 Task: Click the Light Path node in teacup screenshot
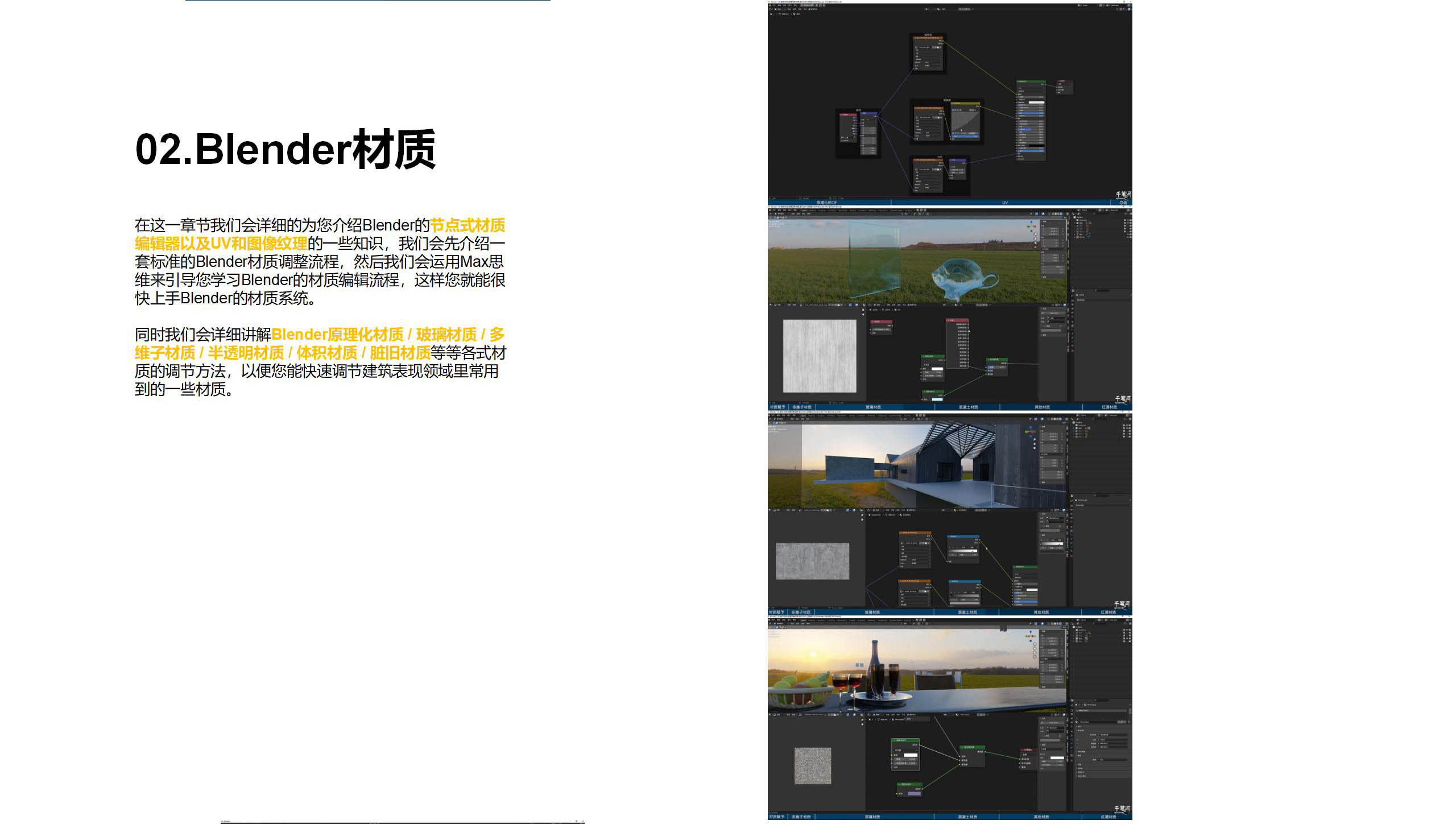click(957, 343)
